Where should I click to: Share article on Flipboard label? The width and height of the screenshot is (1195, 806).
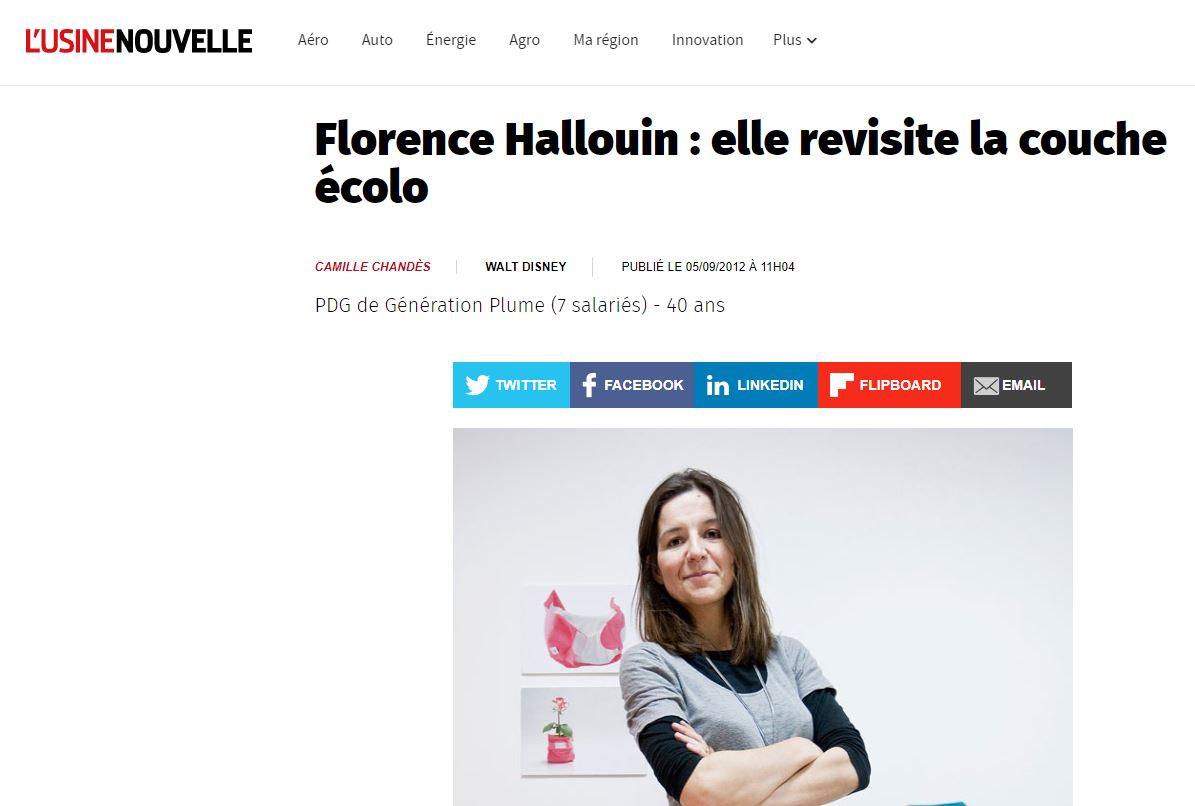pyautogui.click(x=900, y=385)
